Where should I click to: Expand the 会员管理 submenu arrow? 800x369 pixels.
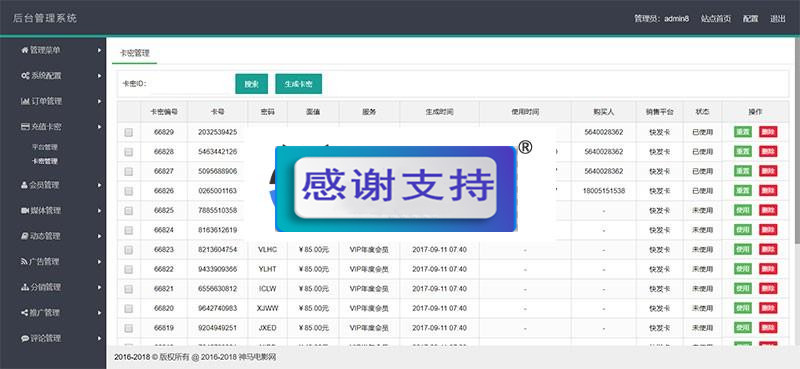[99, 185]
